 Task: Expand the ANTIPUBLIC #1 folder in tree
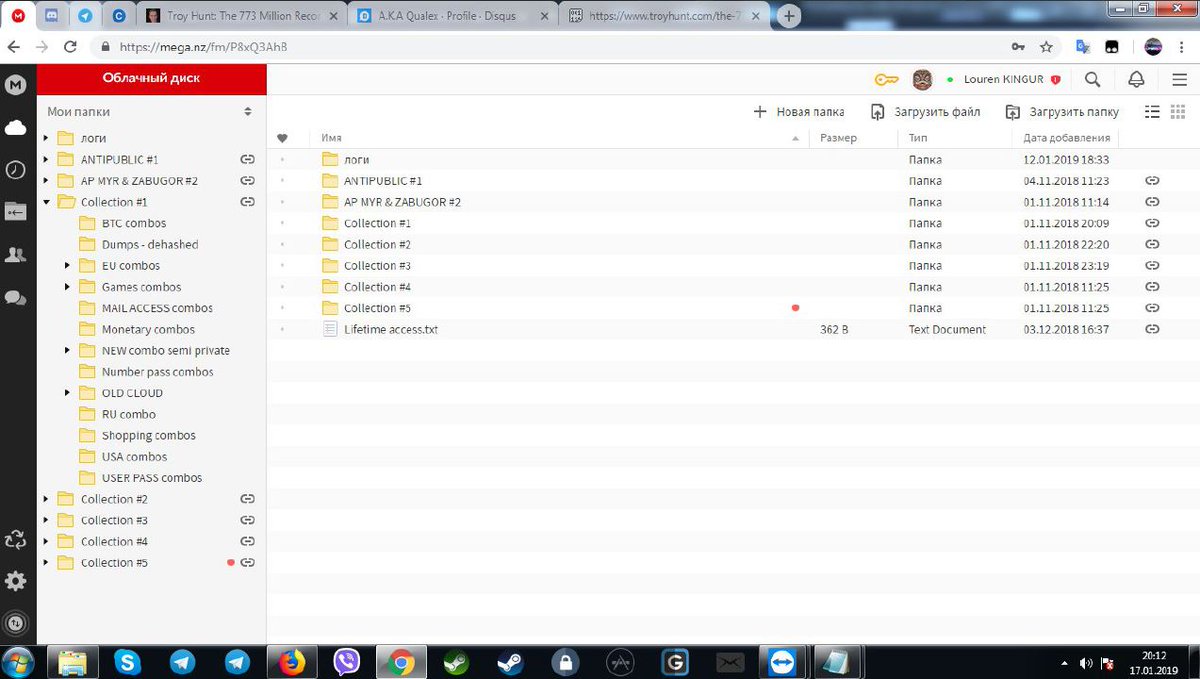point(46,159)
